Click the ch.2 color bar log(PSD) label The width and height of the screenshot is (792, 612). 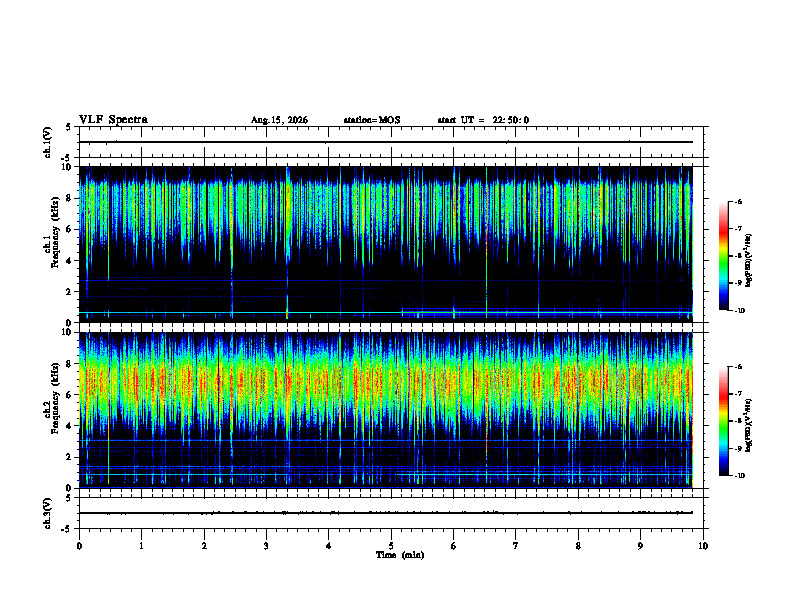tap(749, 426)
